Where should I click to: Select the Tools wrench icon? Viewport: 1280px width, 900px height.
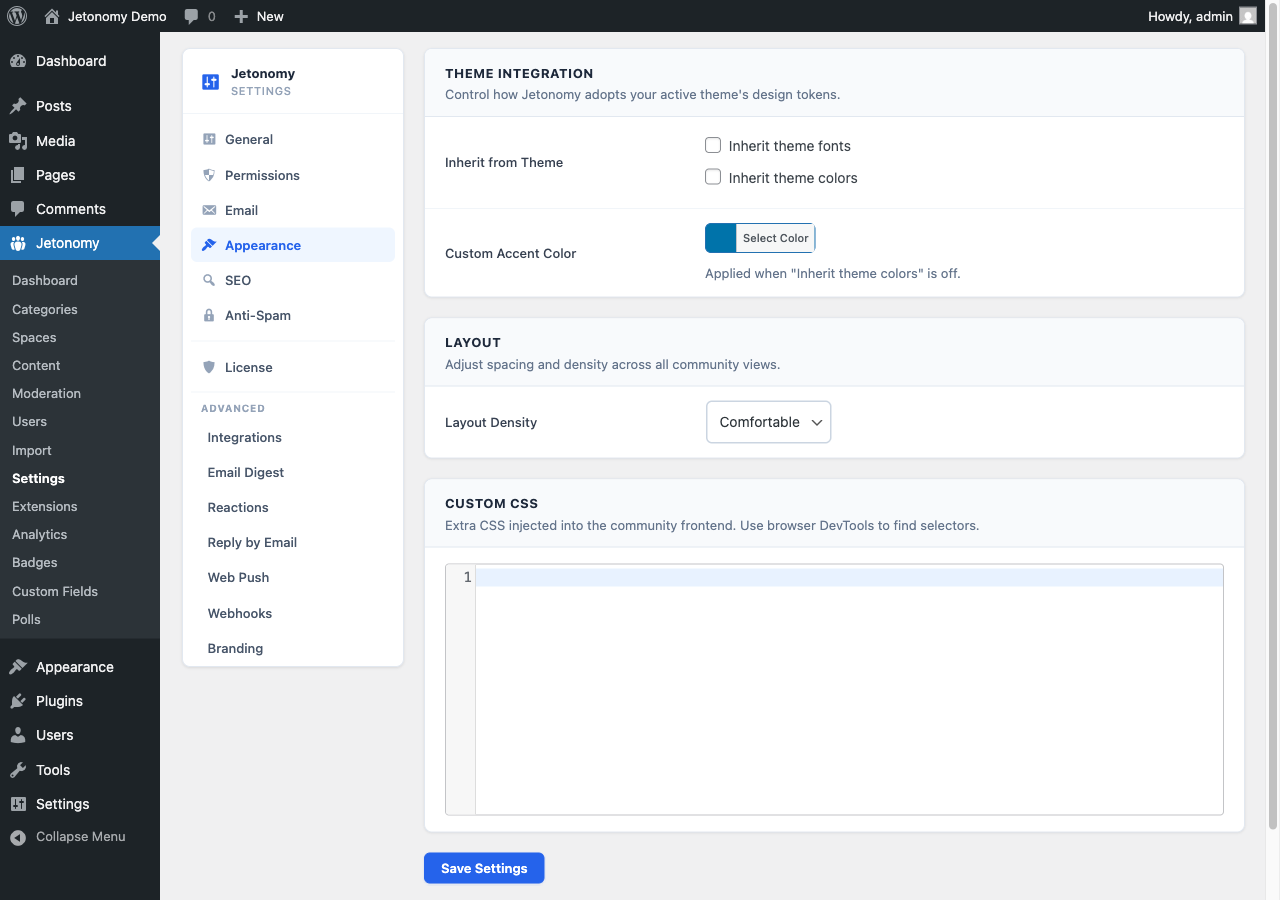tap(17, 770)
